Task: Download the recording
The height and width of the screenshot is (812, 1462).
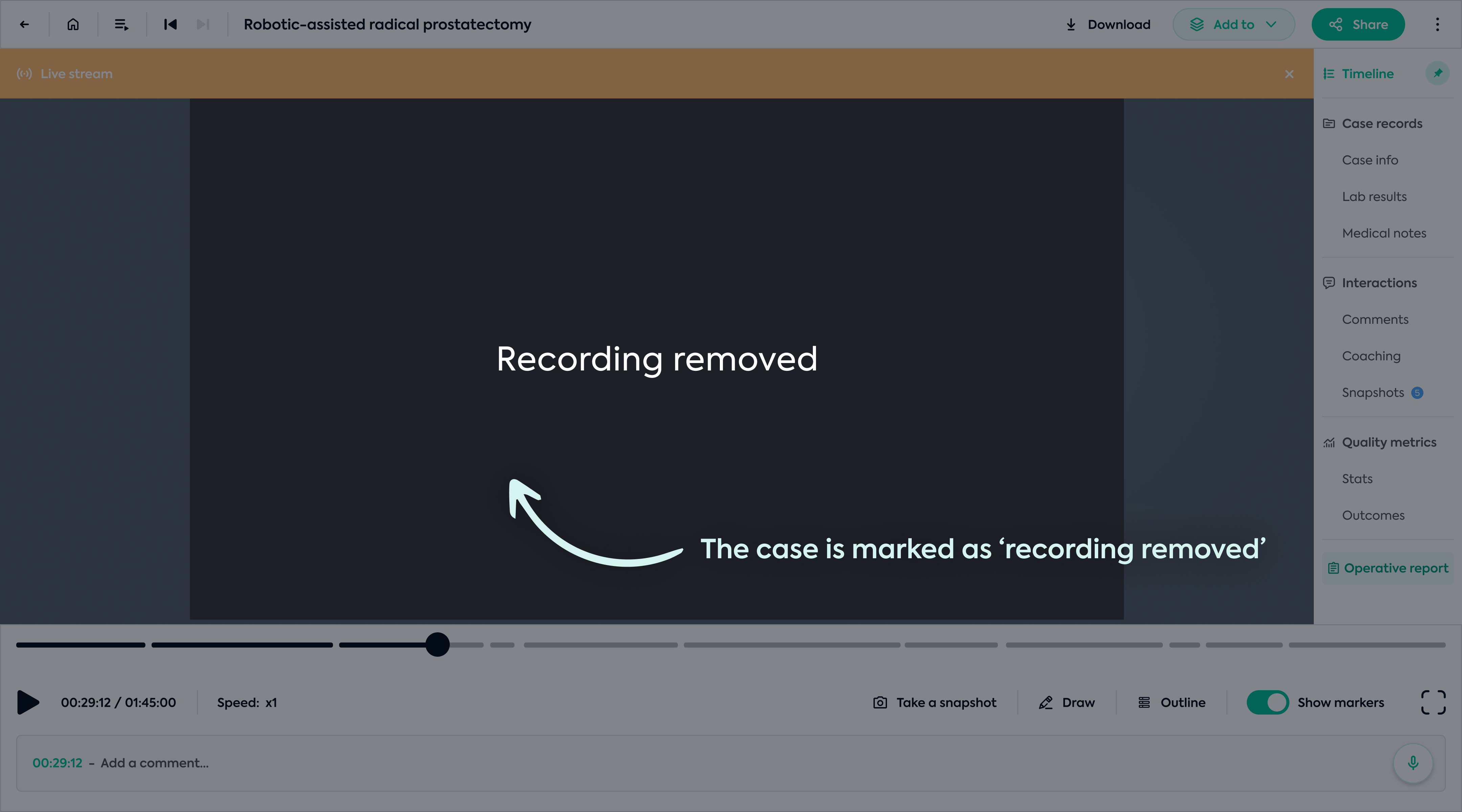Action: click(x=1108, y=24)
